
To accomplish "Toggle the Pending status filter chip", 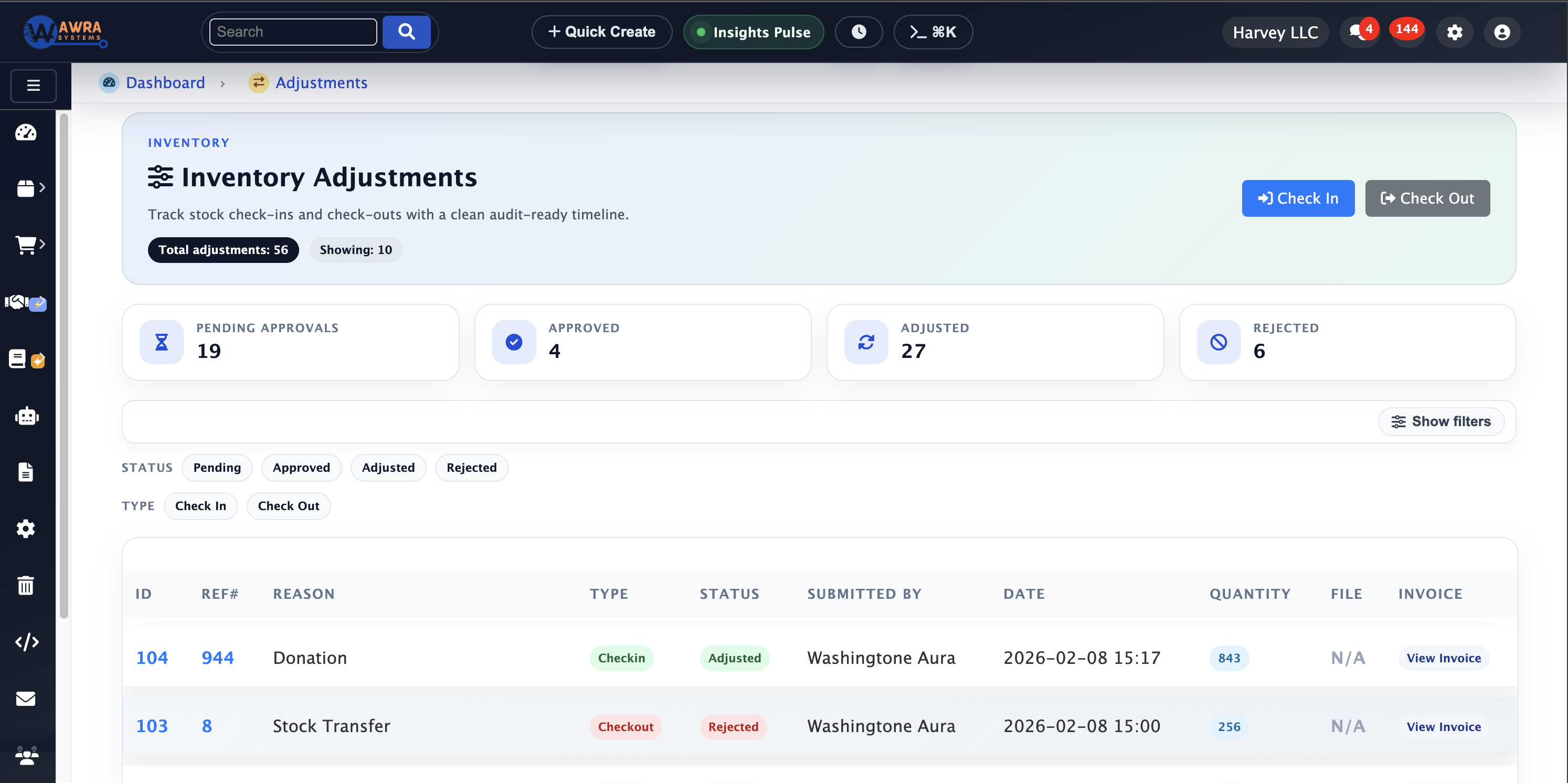I will (217, 468).
